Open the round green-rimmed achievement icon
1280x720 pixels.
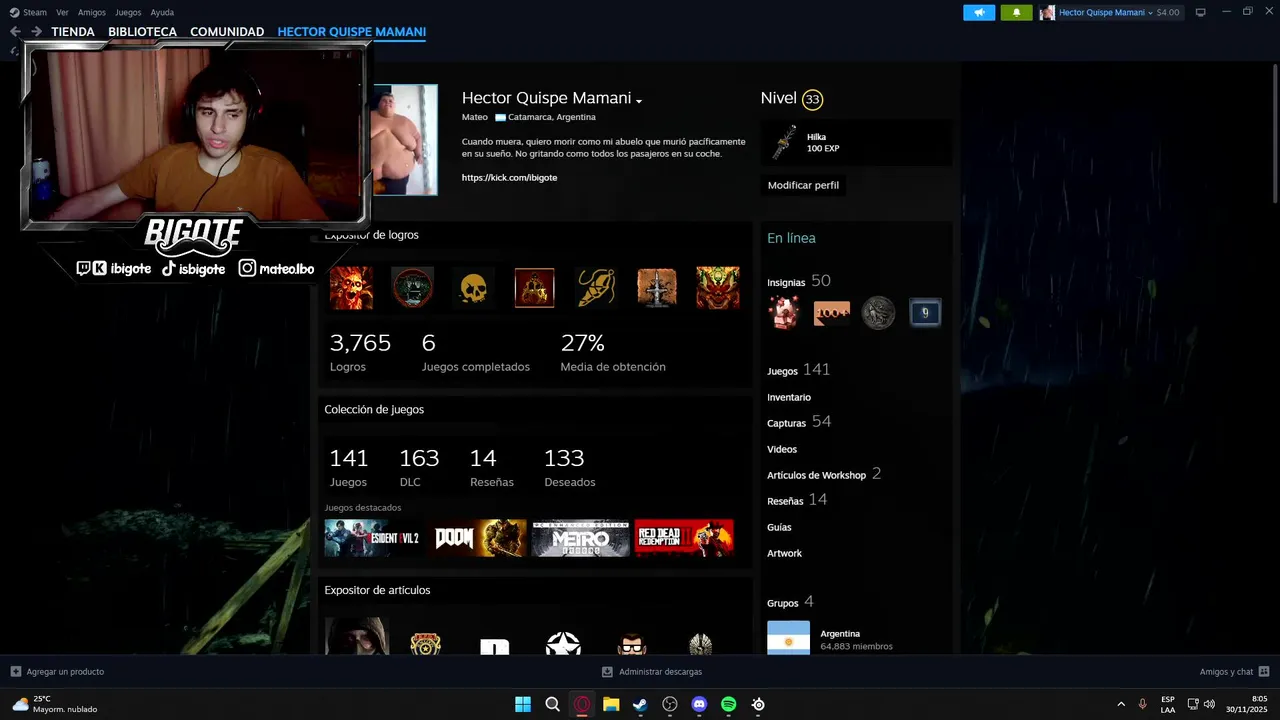tap(412, 288)
